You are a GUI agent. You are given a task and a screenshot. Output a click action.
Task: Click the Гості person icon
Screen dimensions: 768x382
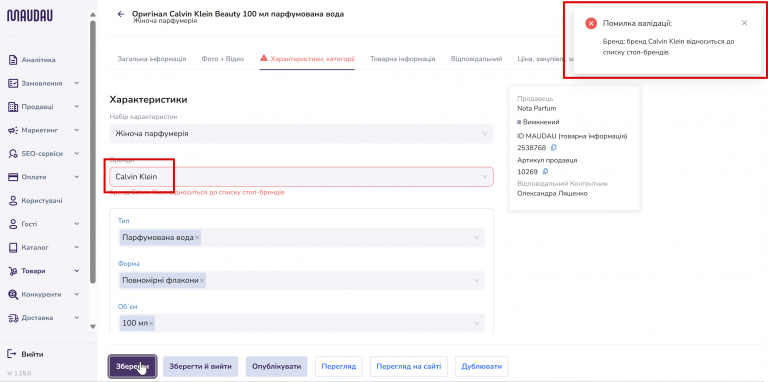click(13, 224)
